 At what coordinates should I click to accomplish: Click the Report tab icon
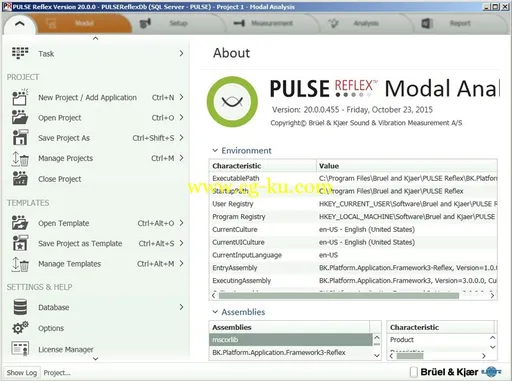point(427,23)
